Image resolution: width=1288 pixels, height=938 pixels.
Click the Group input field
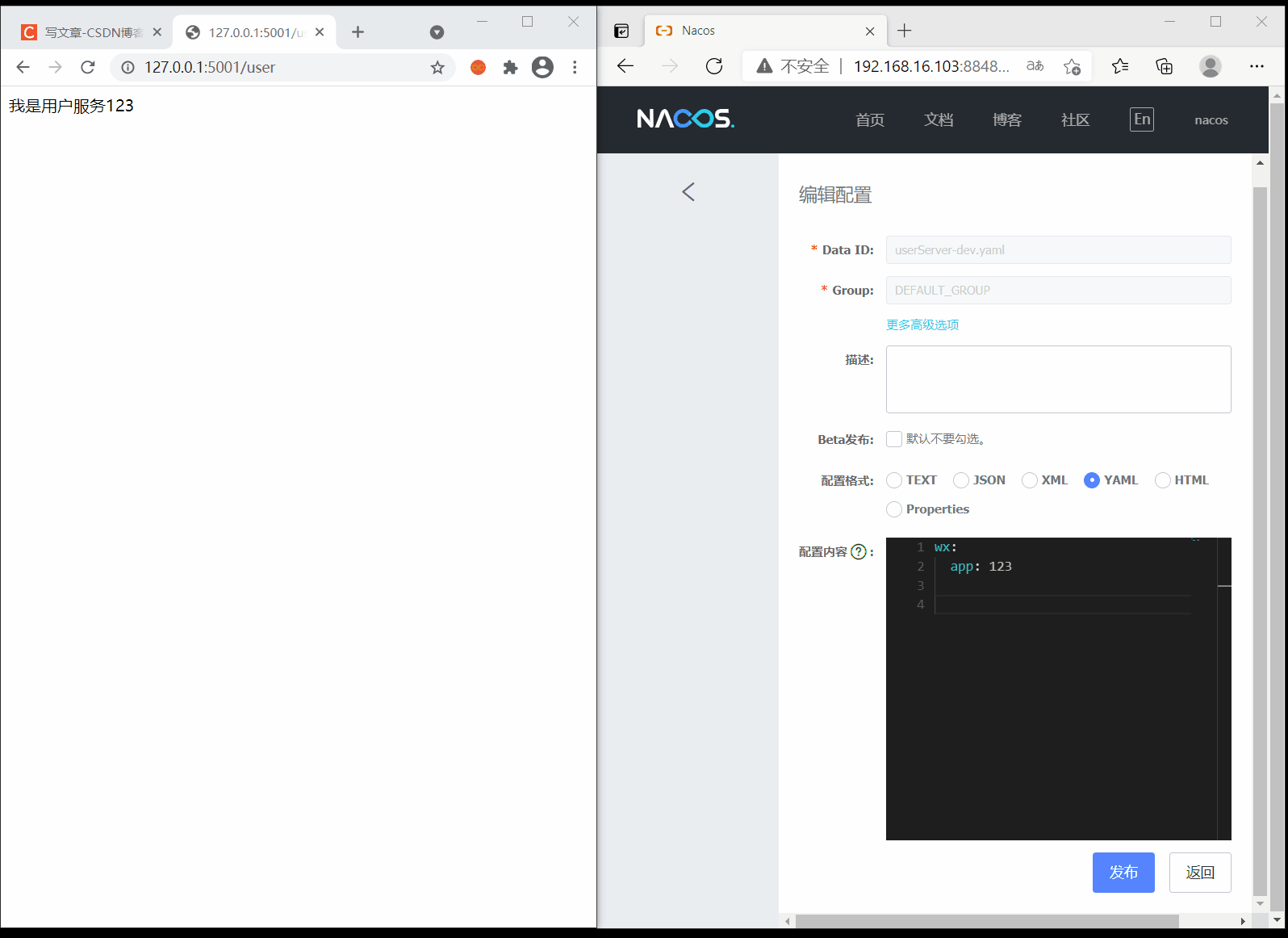[x=1058, y=290]
